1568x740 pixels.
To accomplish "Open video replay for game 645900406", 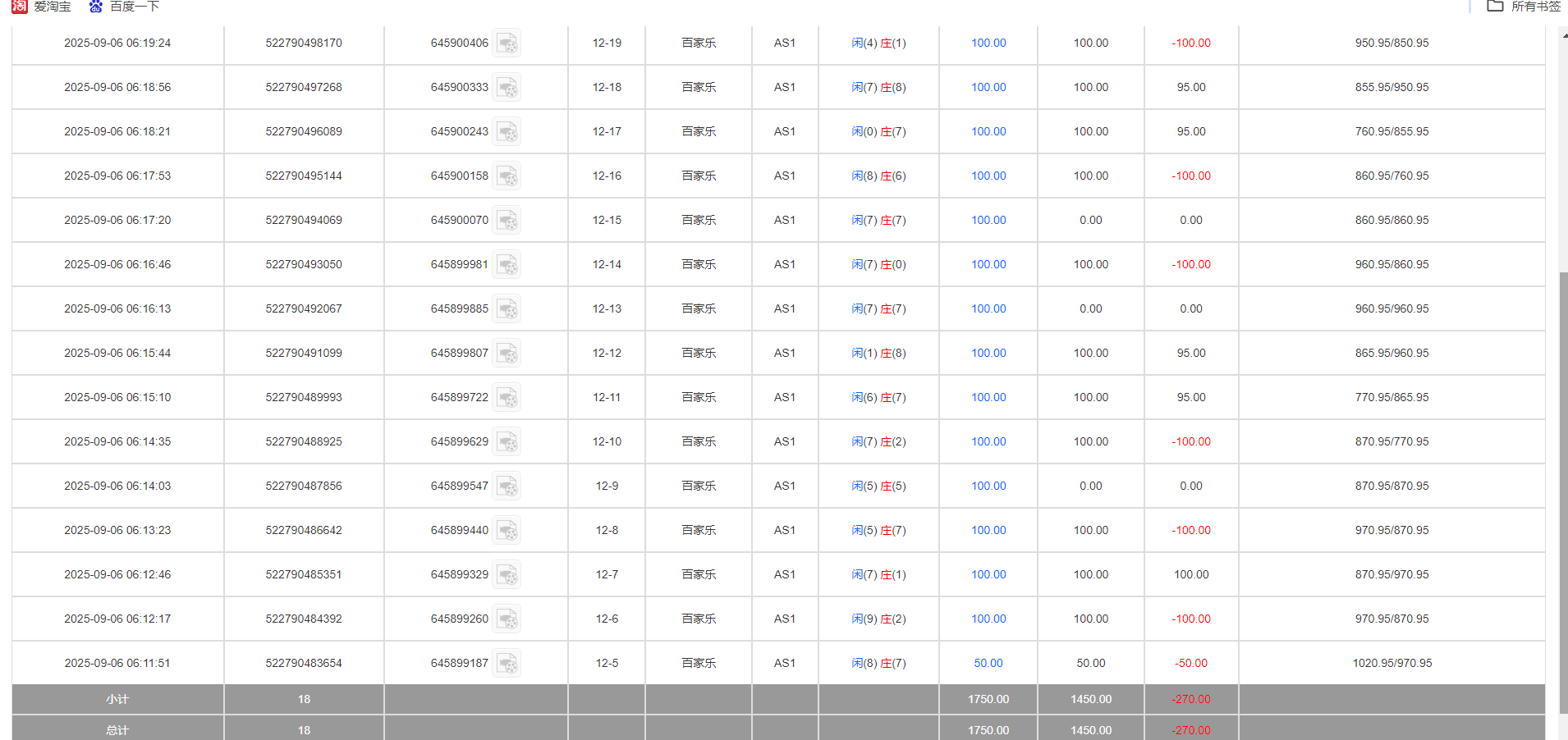I will (507, 43).
